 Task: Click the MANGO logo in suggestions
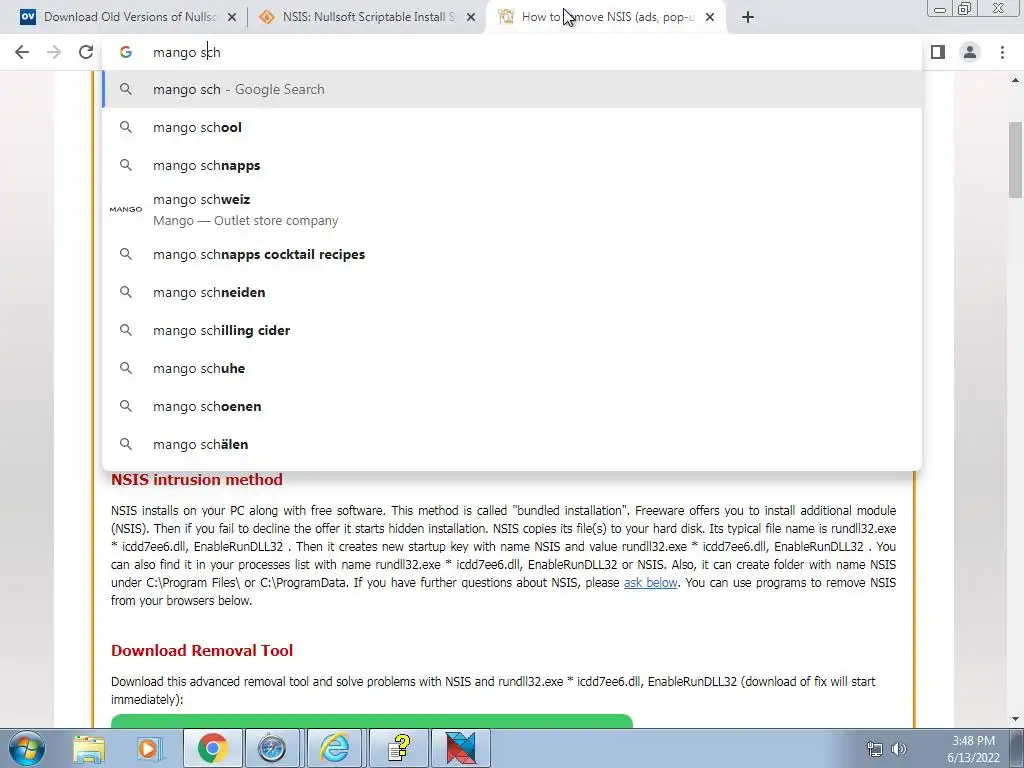click(x=125, y=209)
